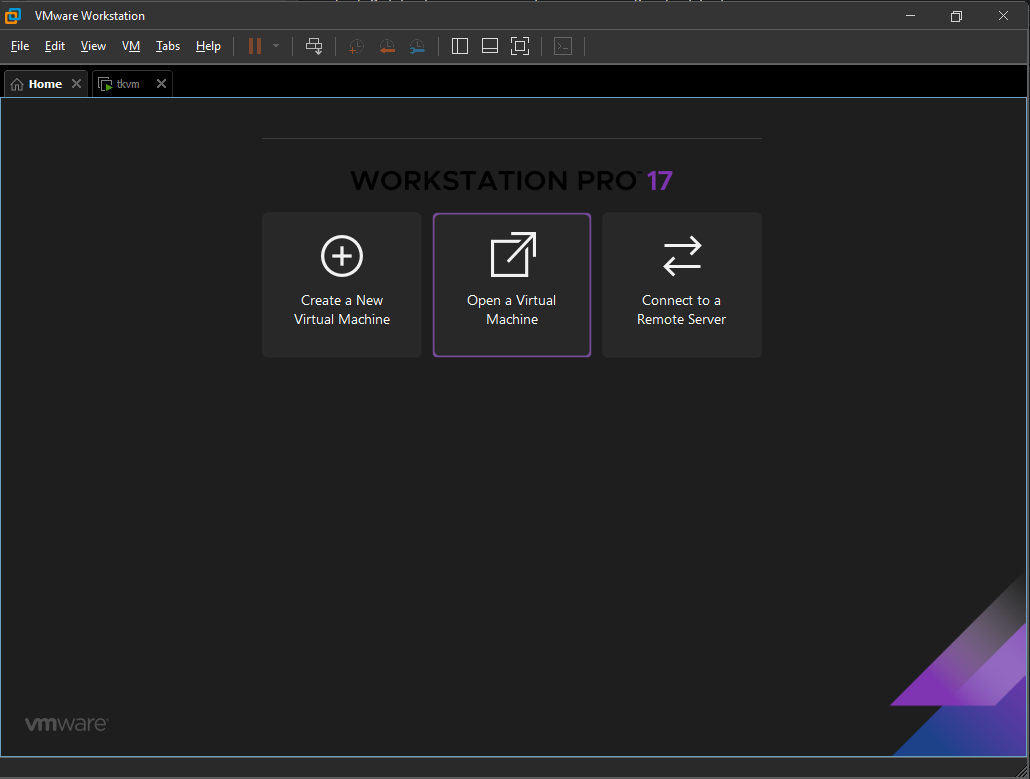Click the circled plus New VM icon
Viewport: 1030px width, 779px height.
[x=341, y=255]
